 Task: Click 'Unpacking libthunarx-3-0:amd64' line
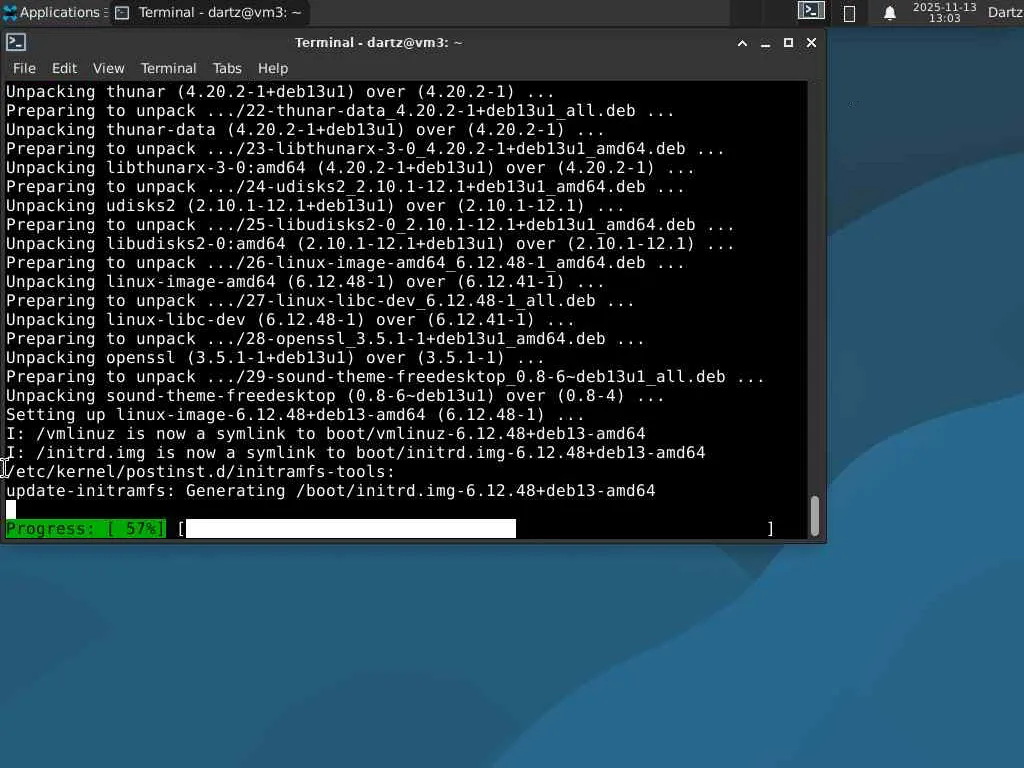click(350, 168)
